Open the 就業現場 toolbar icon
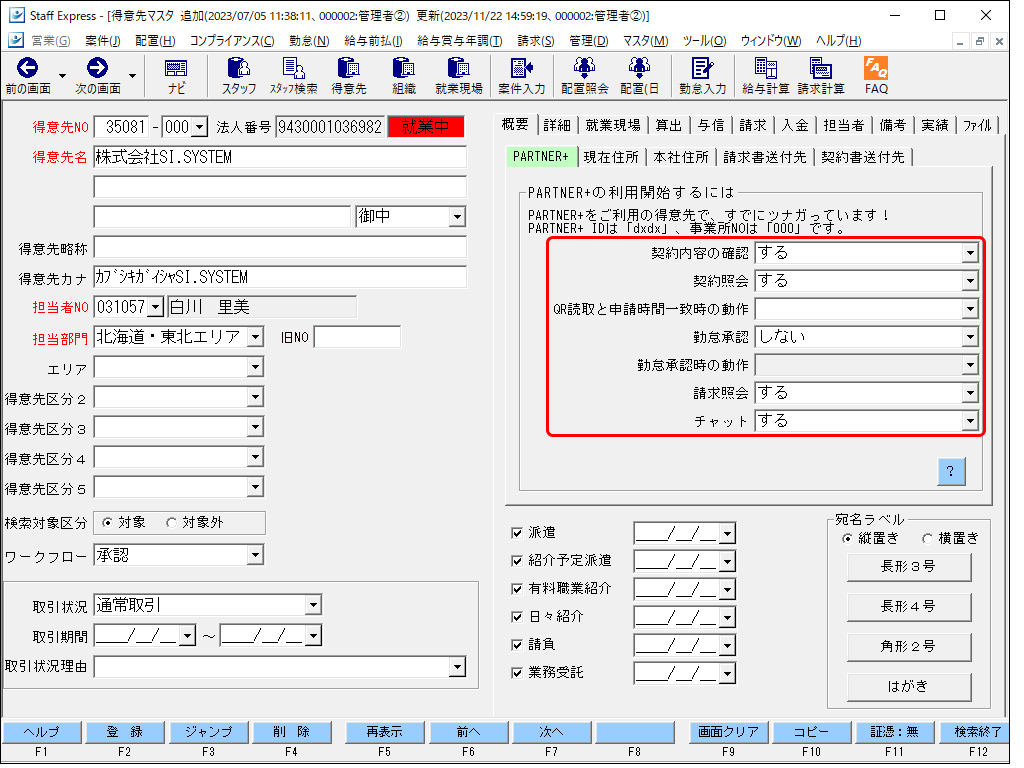1024x768 pixels. (x=458, y=76)
